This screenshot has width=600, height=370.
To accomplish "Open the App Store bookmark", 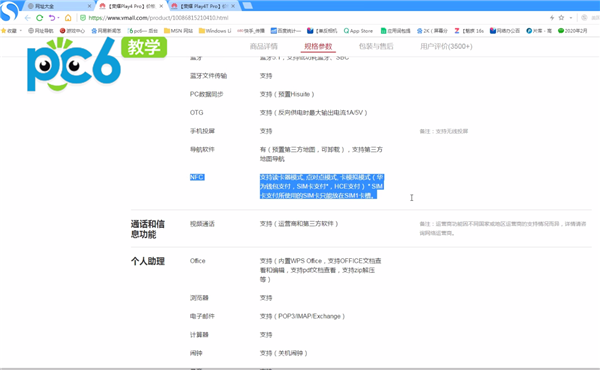I will click(x=358, y=31).
